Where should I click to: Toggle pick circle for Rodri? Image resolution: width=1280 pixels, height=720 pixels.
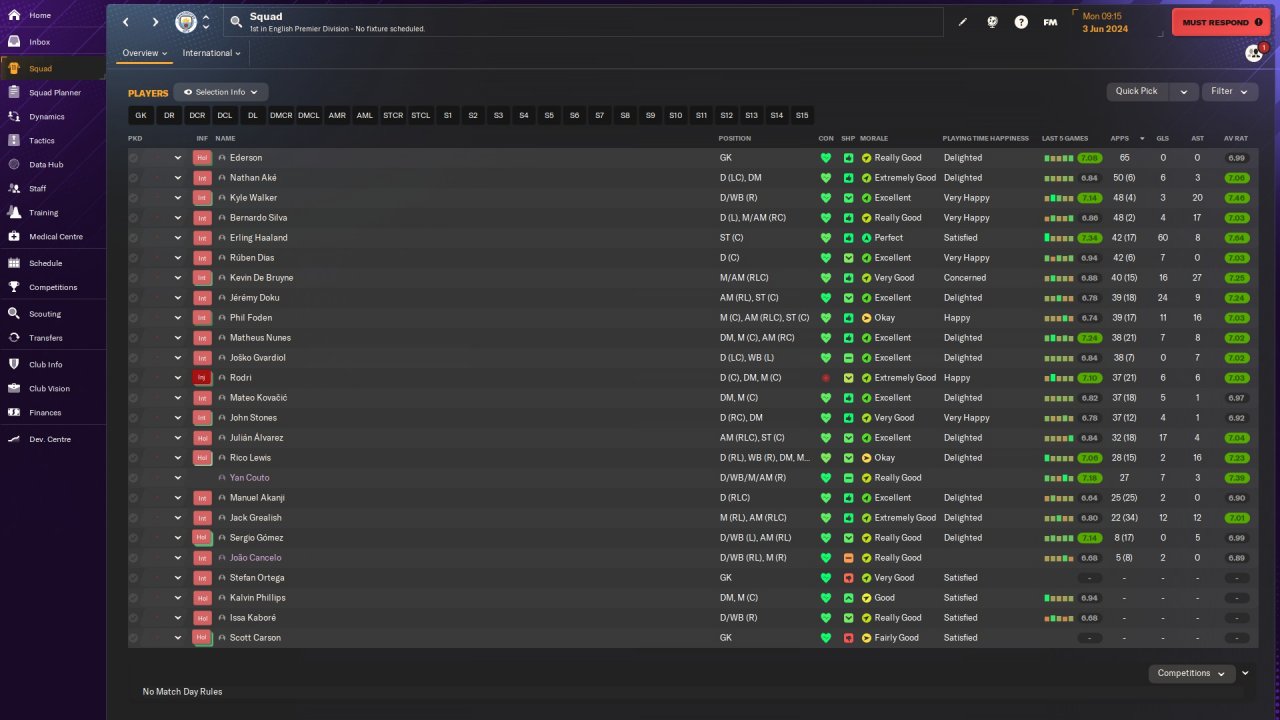(134, 378)
